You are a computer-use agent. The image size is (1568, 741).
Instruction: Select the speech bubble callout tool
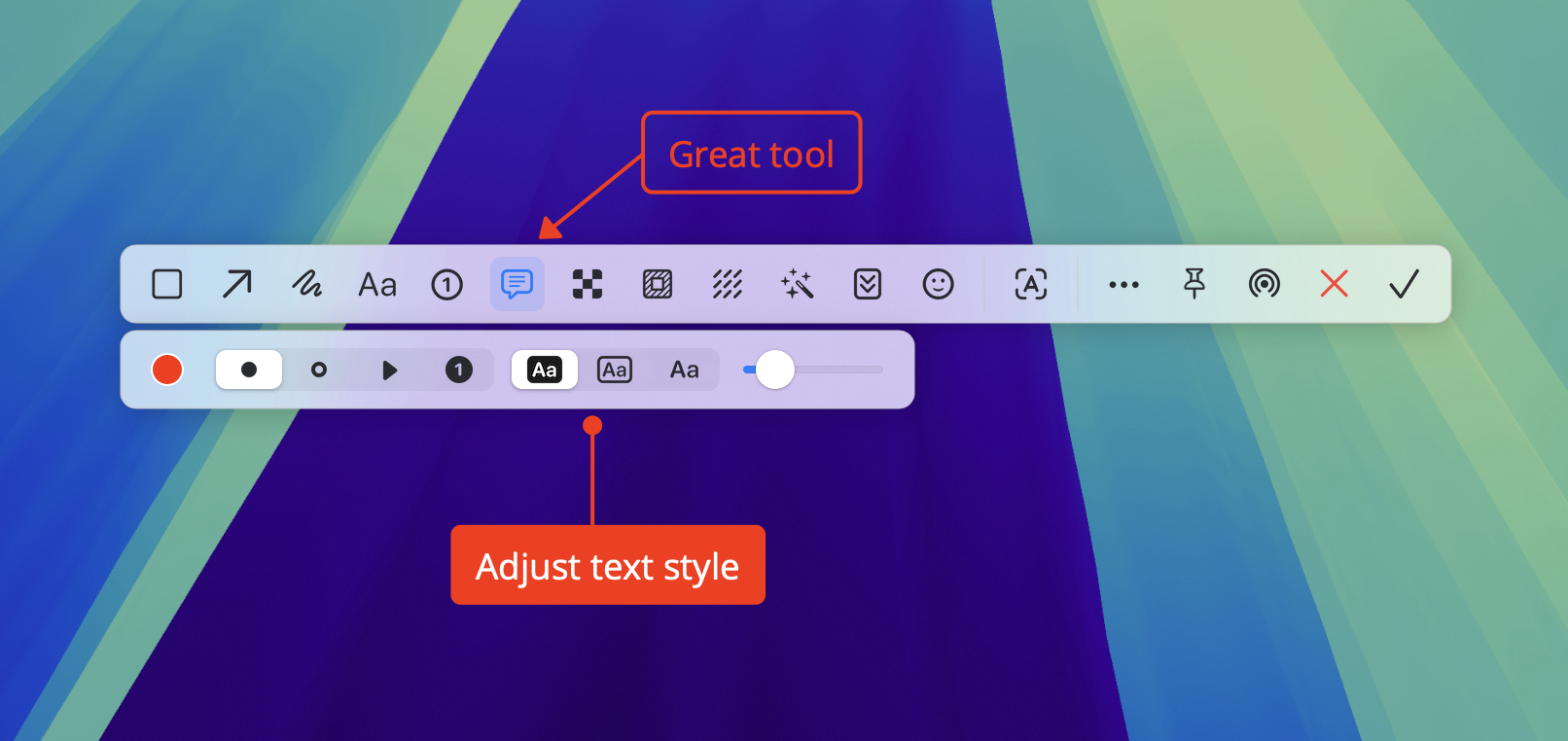(x=517, y=284)
